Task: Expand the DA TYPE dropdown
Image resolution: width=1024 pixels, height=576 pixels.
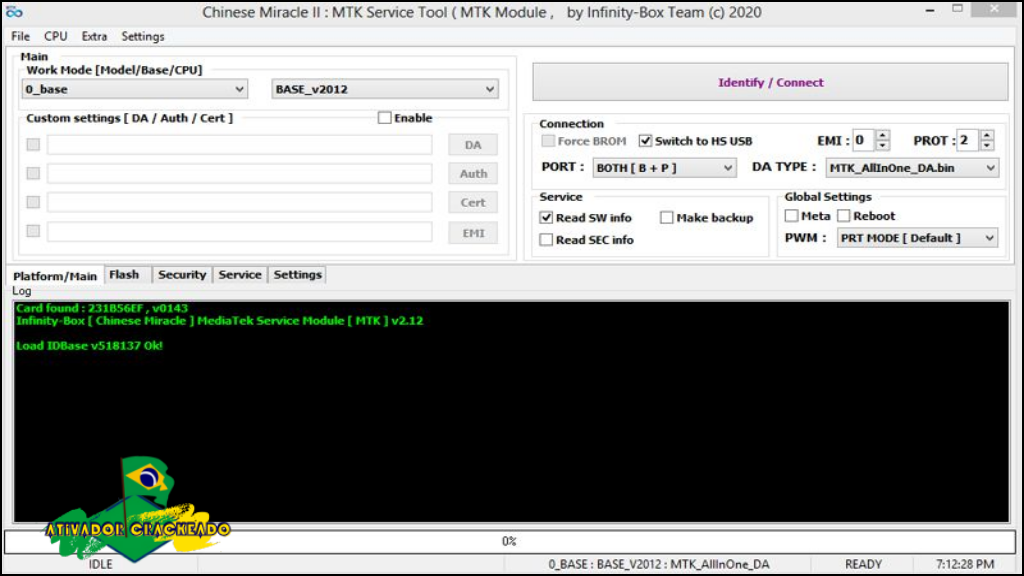Action: pyautogui.click(x=912, y=168)
